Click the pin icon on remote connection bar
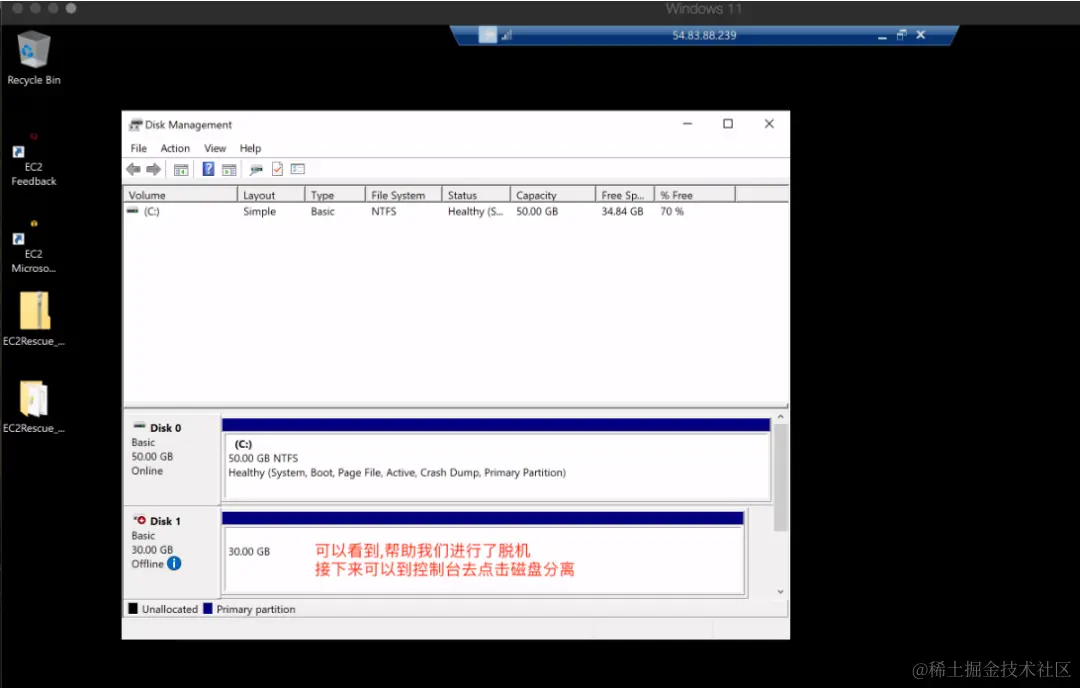The image size is (1080, 688). tap(488, 35)
